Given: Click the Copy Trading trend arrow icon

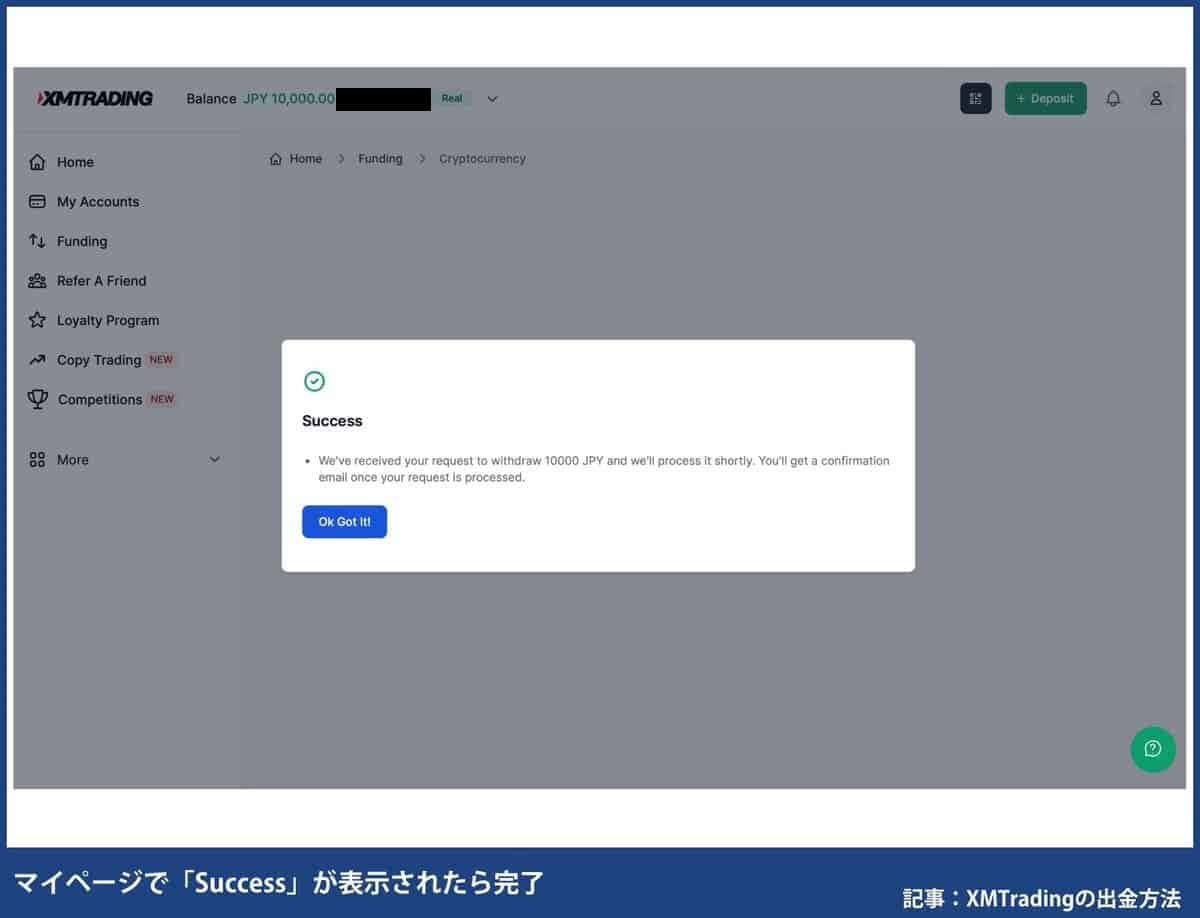Looking at the screenshot, I should point(37,360).
